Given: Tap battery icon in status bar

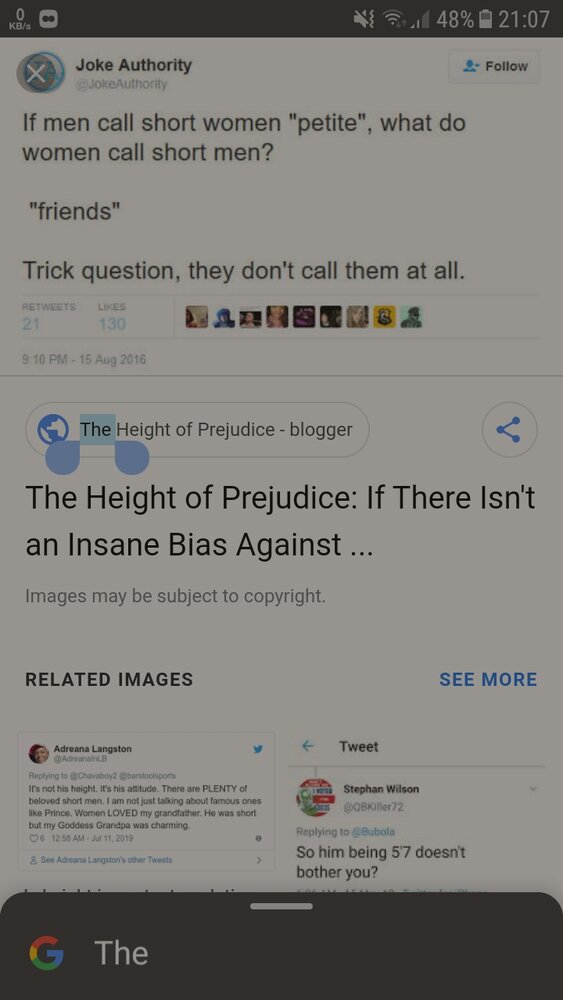Looking at the screenshot, I should tap(484, 19).
